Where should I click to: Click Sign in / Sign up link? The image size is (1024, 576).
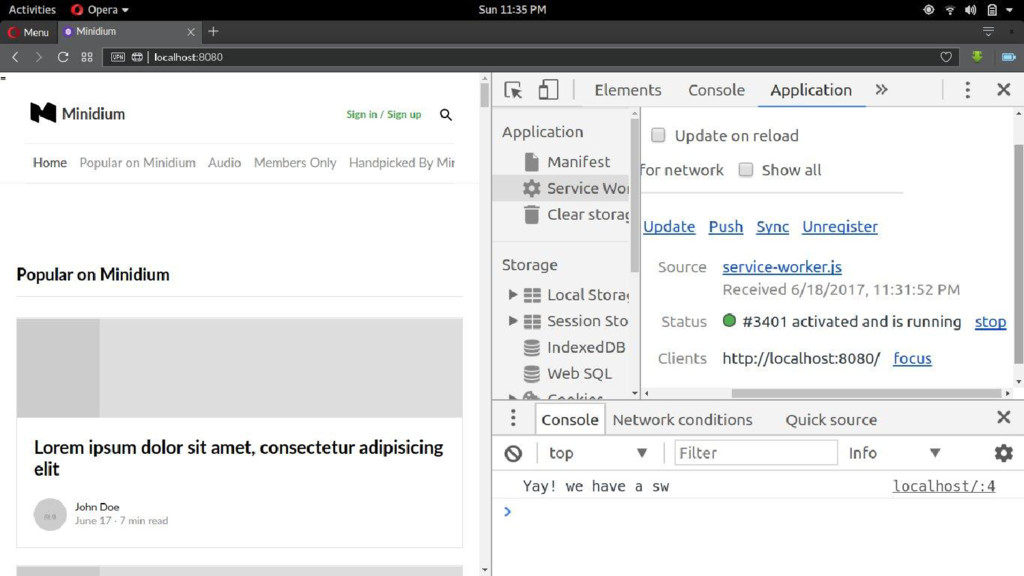(383, 114)
